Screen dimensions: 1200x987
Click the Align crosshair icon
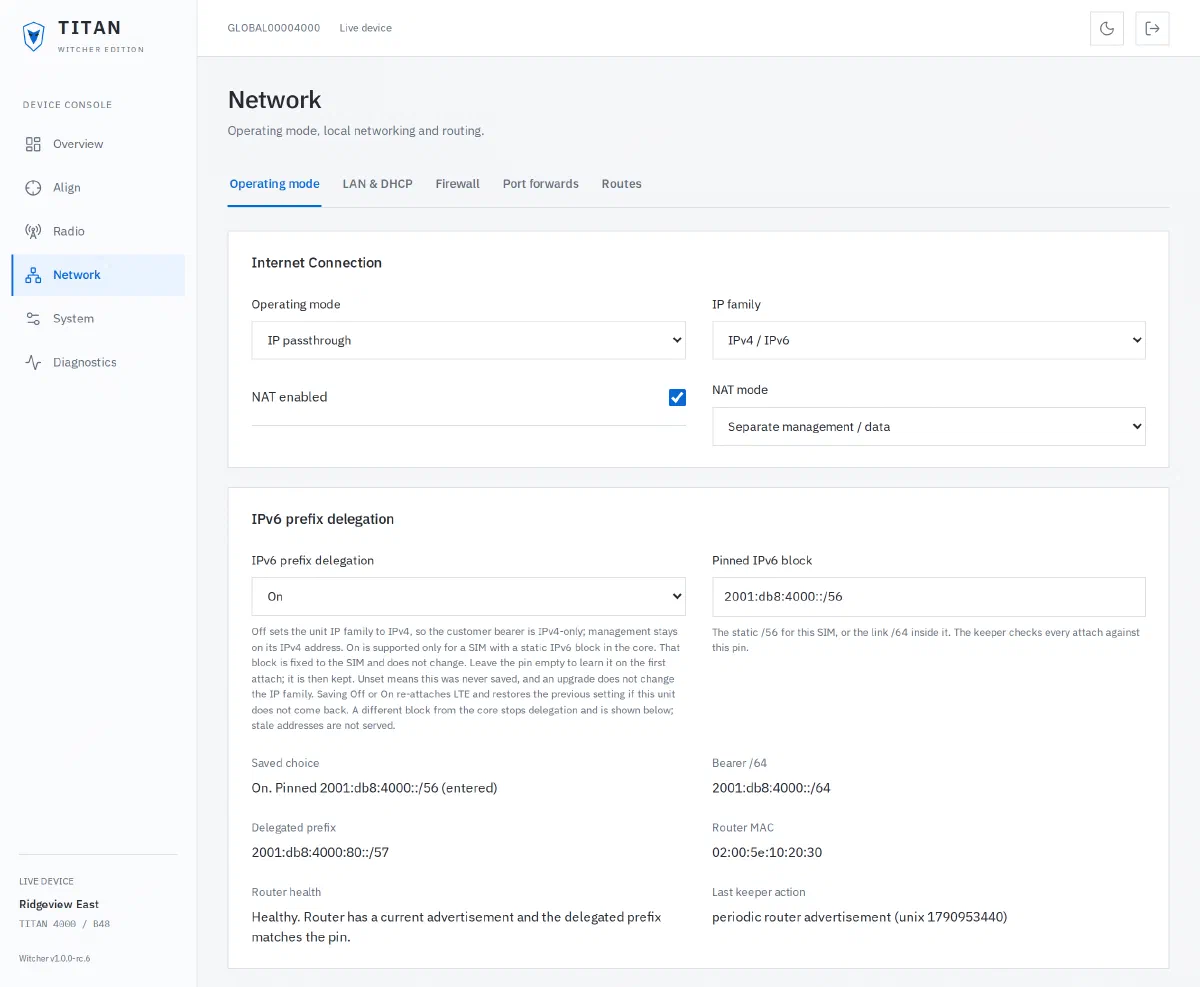click(33, 188)
